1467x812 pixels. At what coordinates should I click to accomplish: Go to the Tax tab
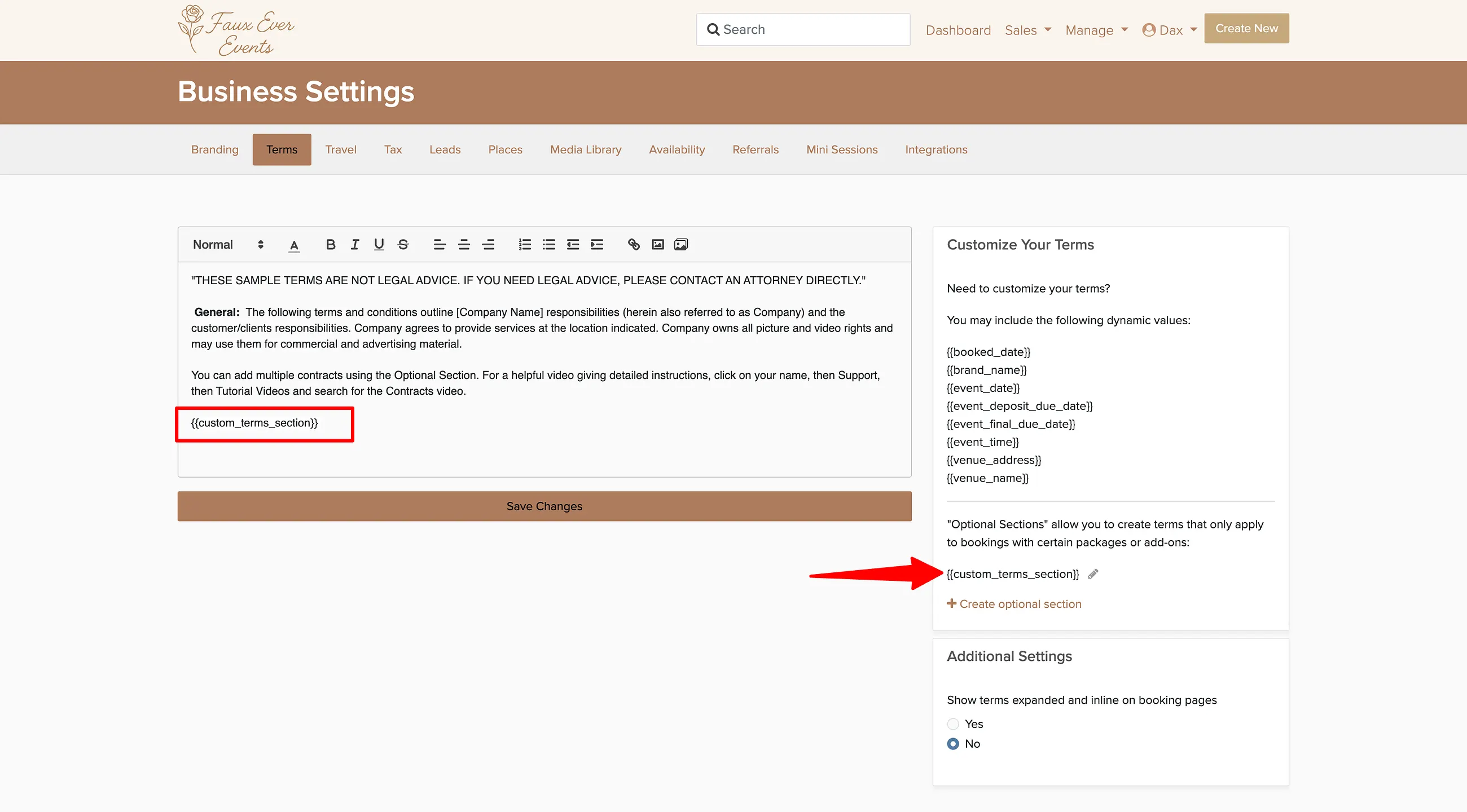(x=393, y=149)
